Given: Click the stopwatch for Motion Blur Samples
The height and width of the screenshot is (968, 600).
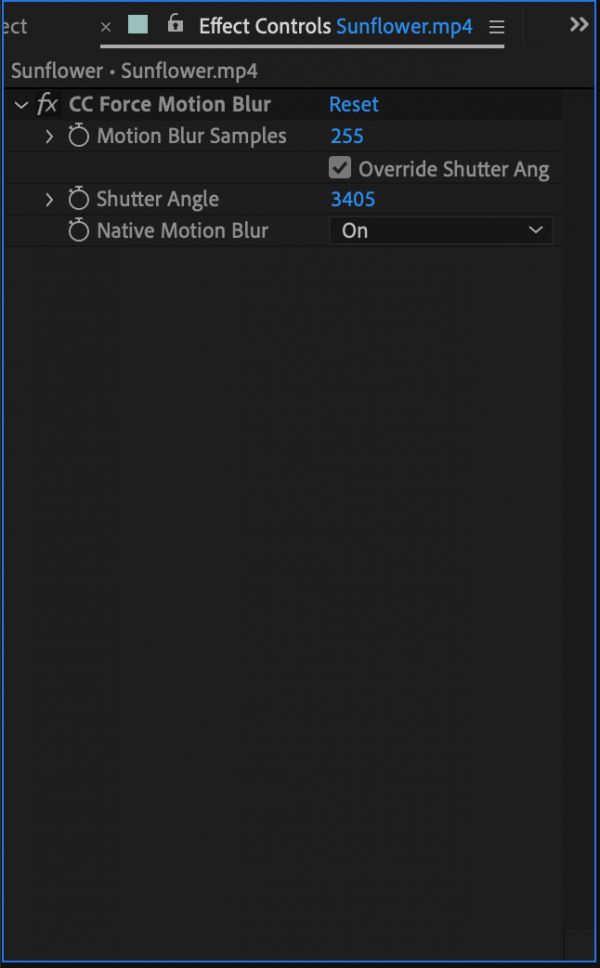Looking at the screenshot, I should click(78, 136).
